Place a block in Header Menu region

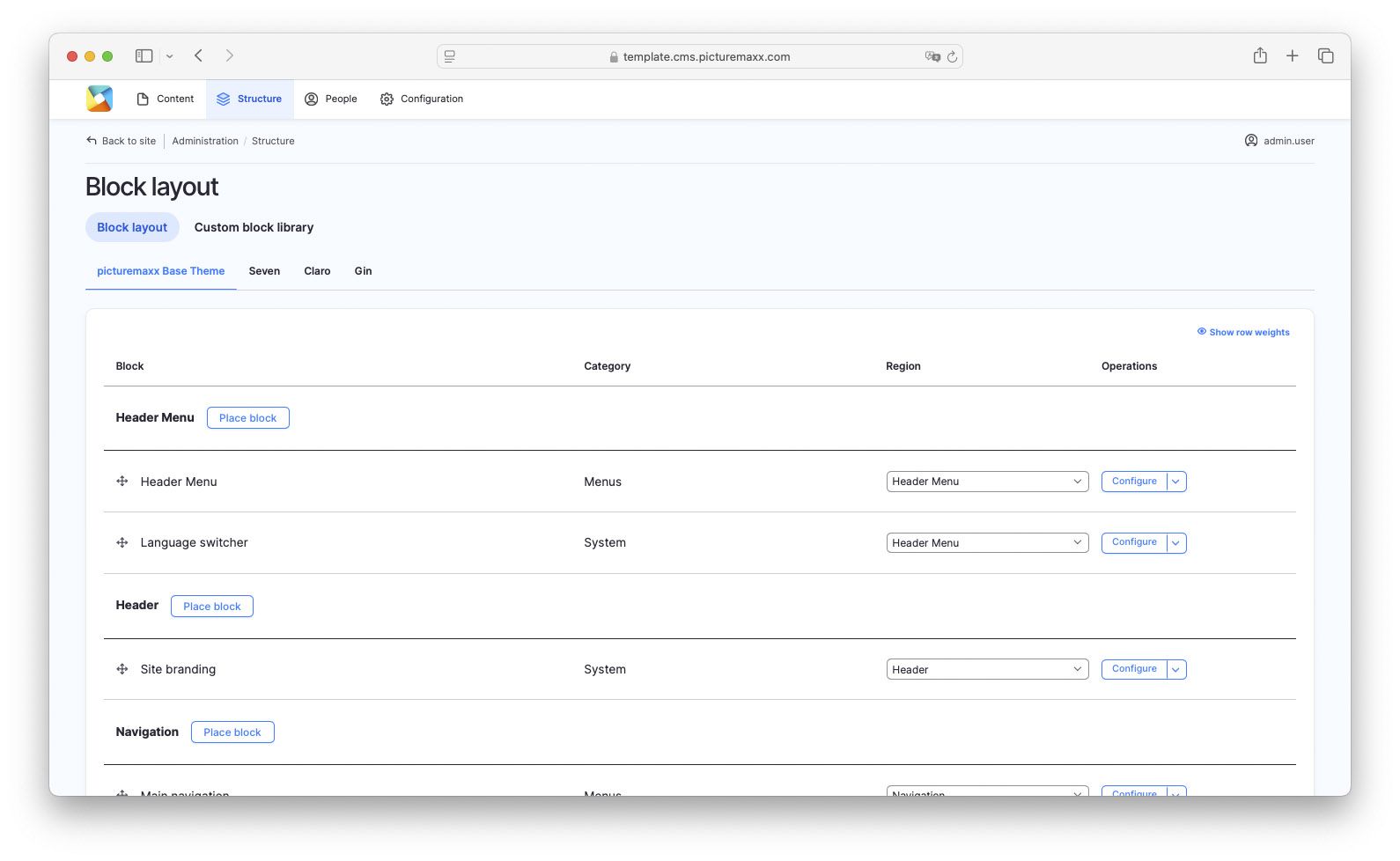coord(248,418)
